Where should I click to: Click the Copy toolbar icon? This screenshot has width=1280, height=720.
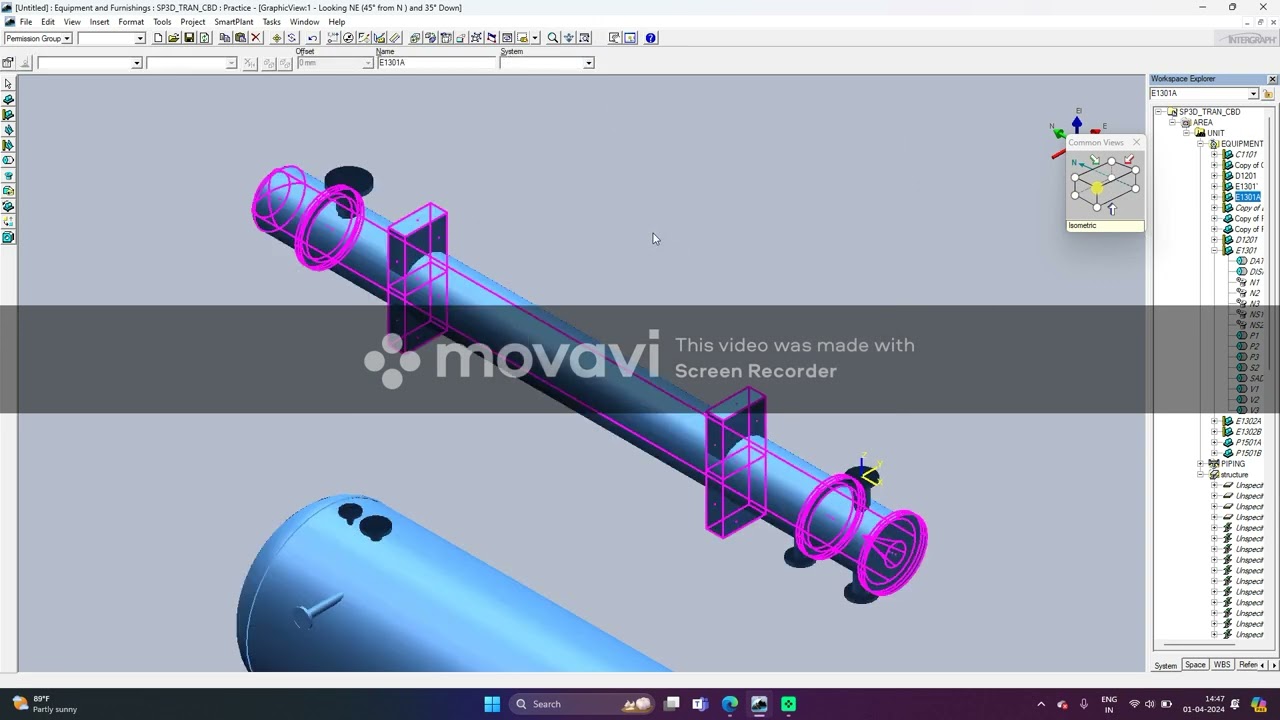point(225,38)
